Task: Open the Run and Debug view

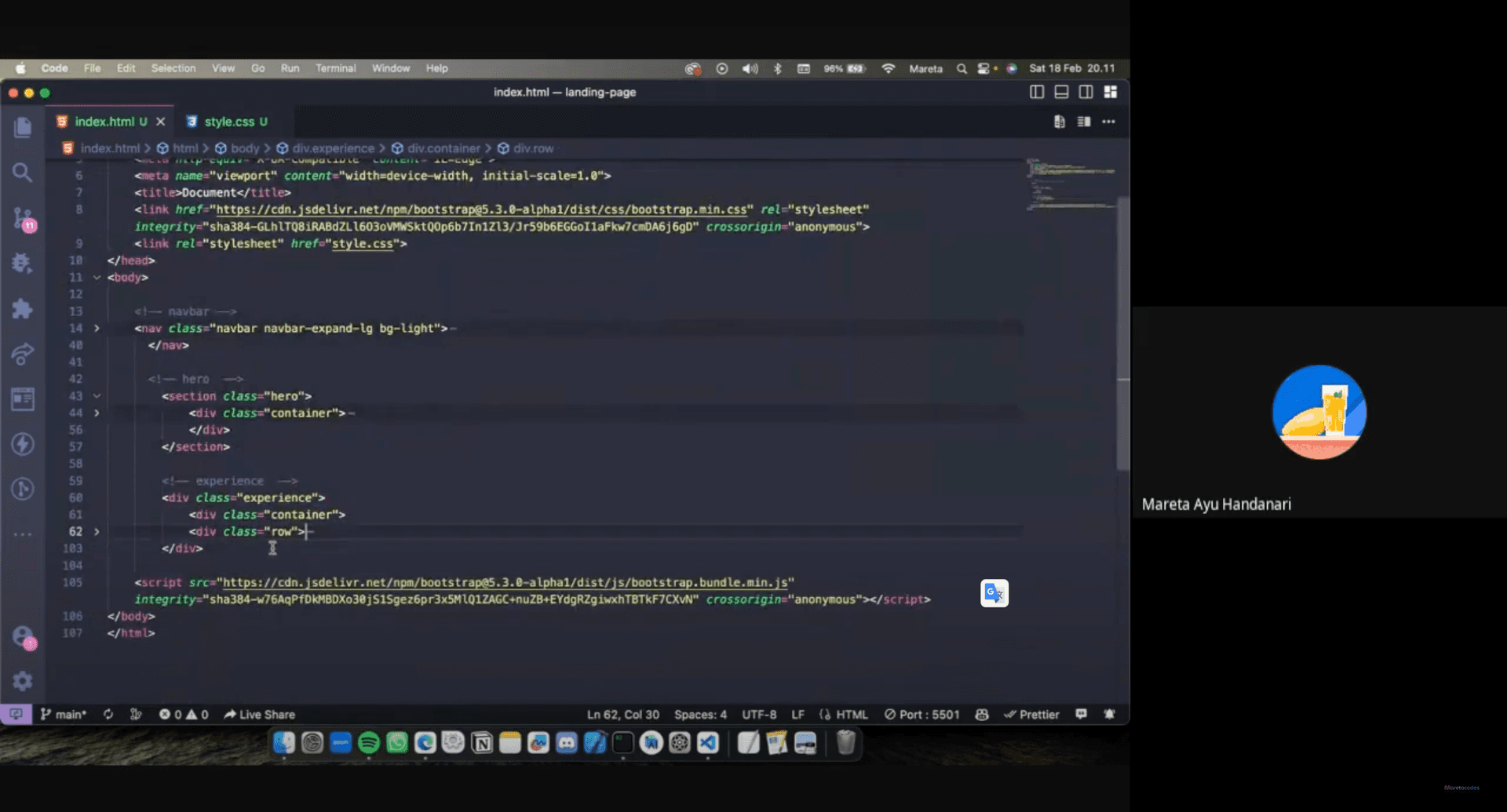Action: 23,263
